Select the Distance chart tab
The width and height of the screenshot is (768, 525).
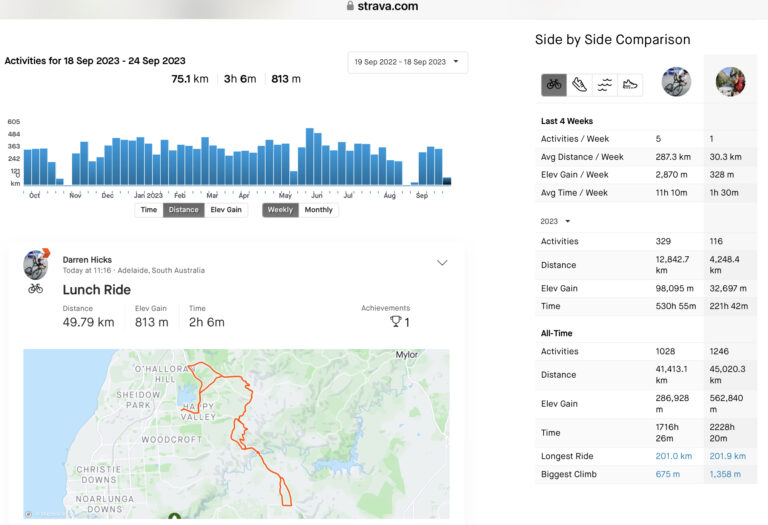183,210
